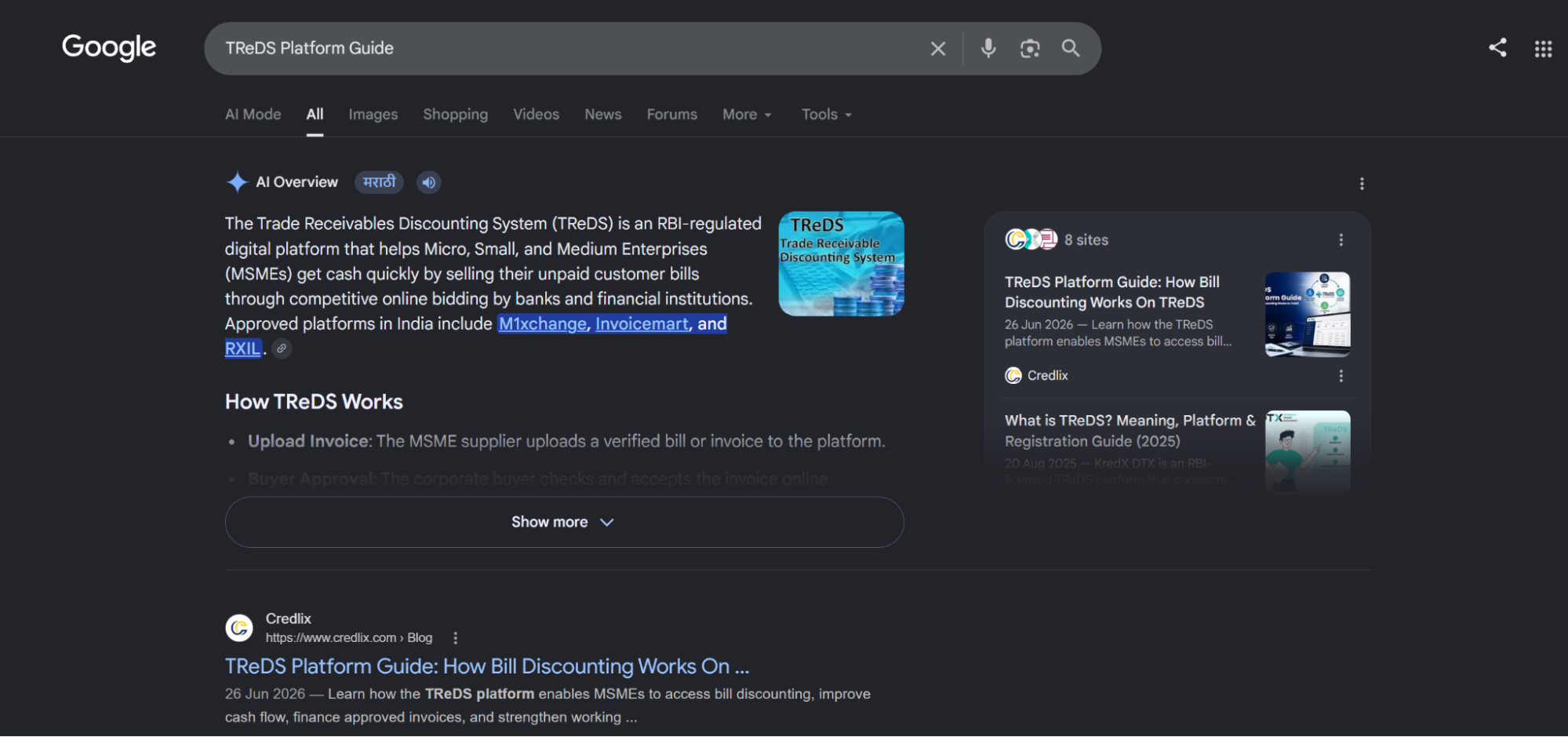
Task: Open Credlix result title TReDS Platform Guide
Action: pos(487,666)
